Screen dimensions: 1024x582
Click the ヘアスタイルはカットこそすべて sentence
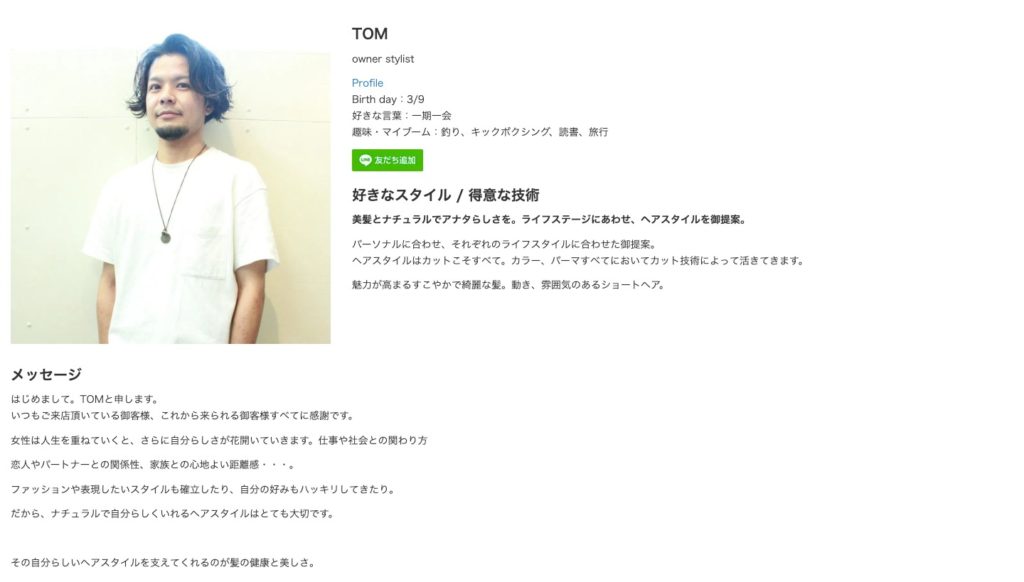577,261
